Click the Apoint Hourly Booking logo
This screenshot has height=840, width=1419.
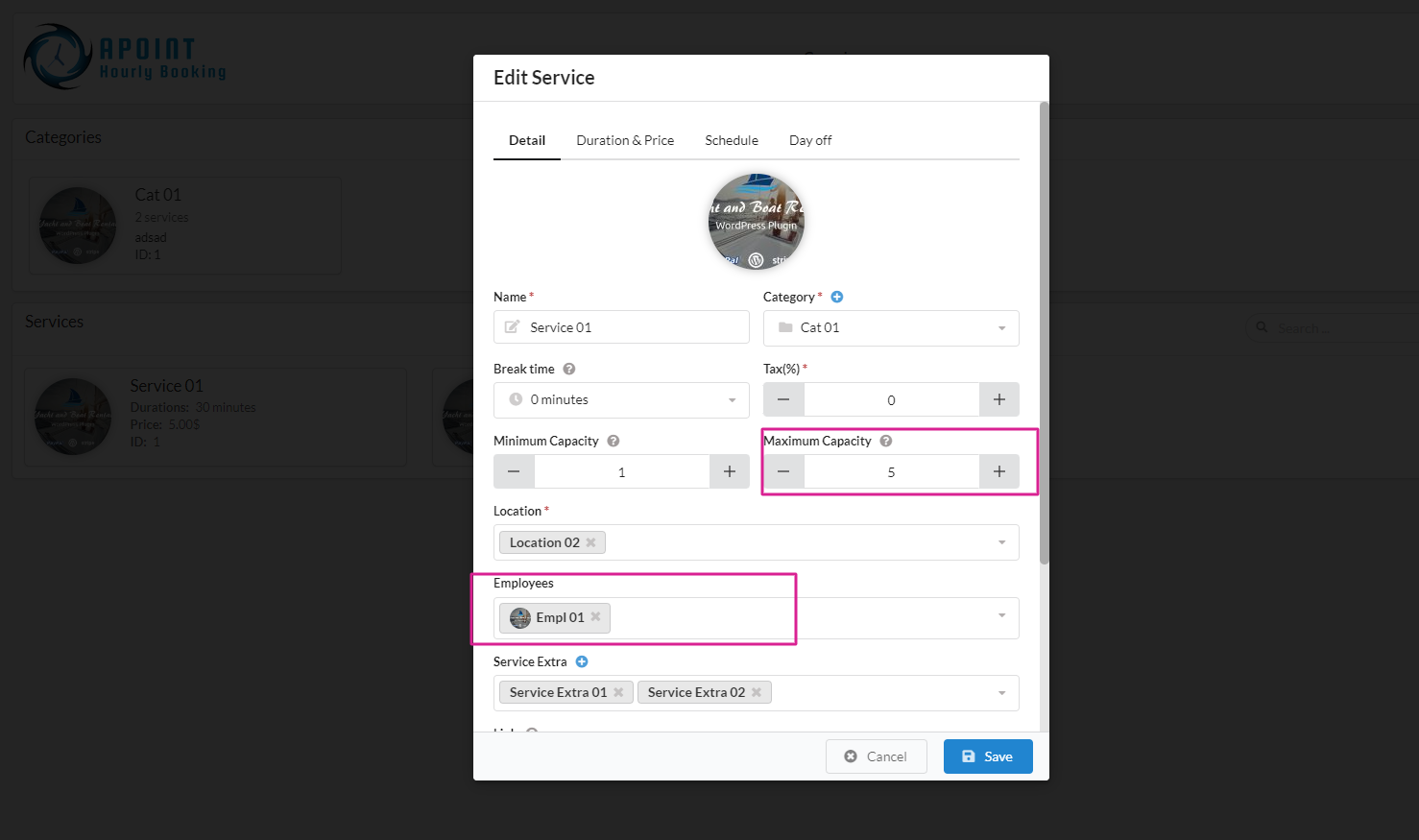pos(125,58)
